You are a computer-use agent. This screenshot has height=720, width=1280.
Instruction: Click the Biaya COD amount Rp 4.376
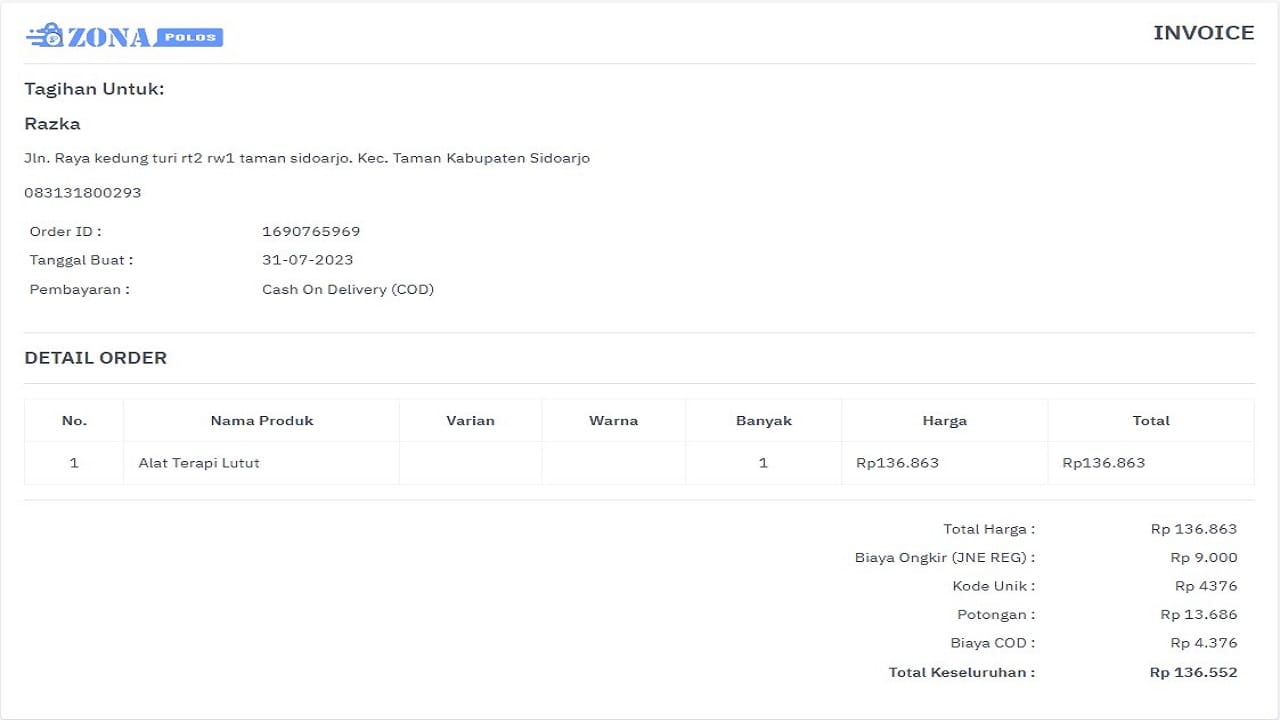tap(1203, 643)
